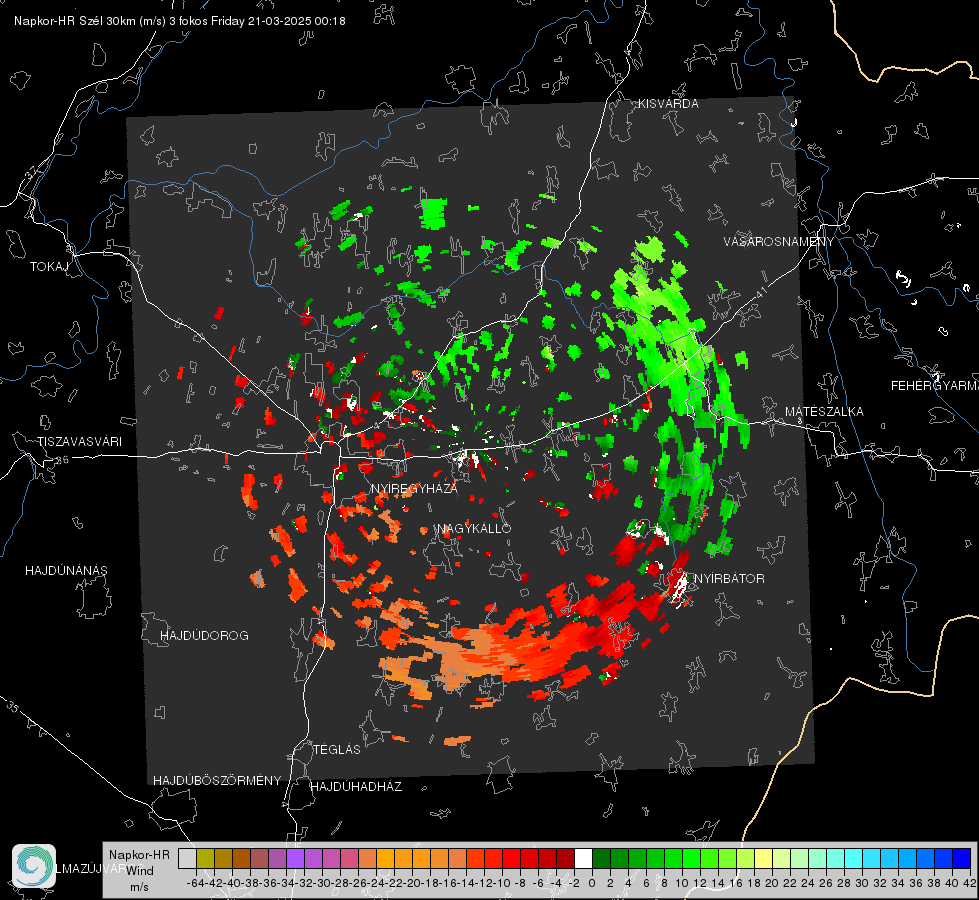The image size is (979, 900).
Task: Pick the light blue swatch between 32 and 34
Action: pyautogui.click(x=890, y=858)
